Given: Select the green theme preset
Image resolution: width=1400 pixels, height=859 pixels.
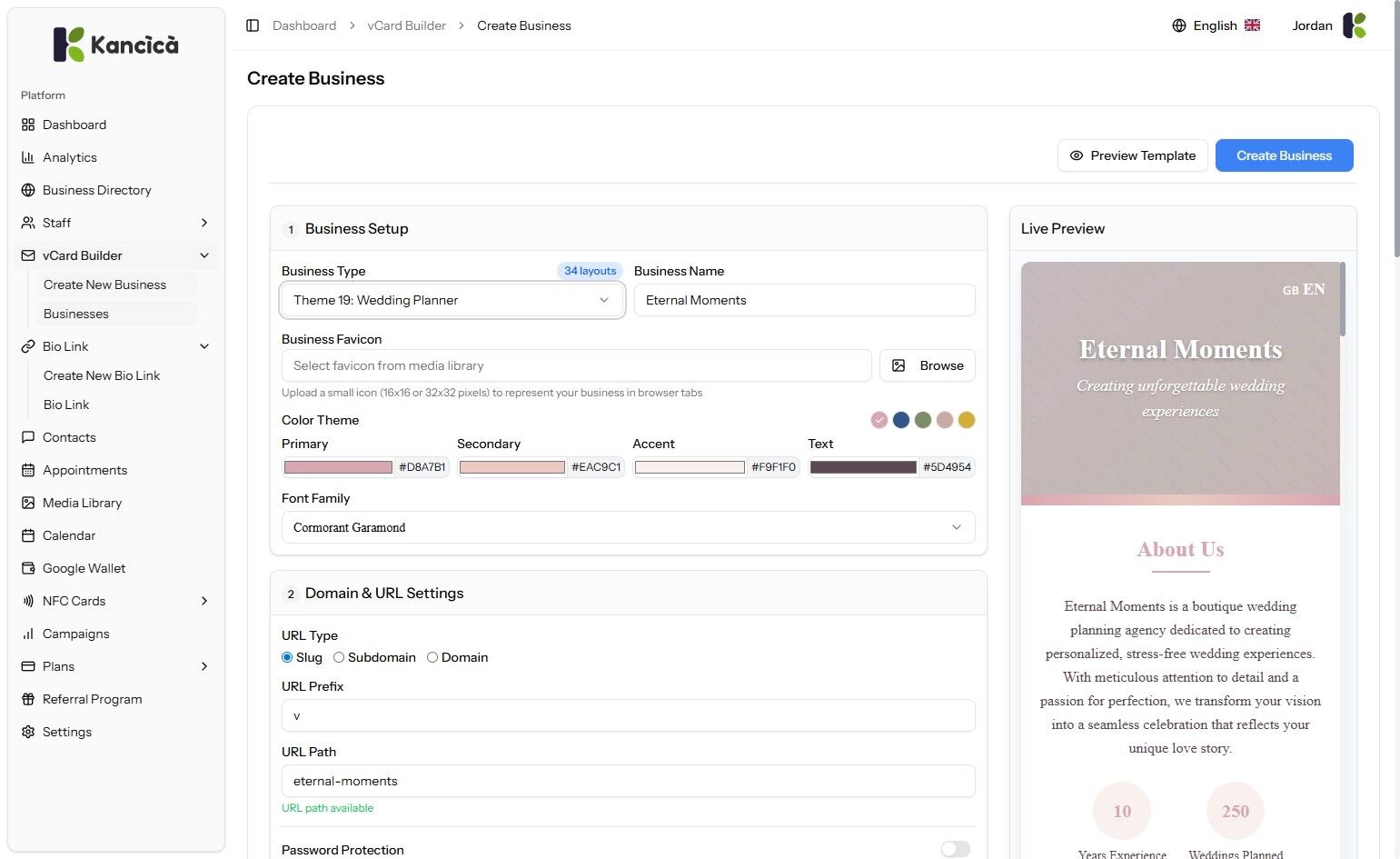Looking at the screenshot, I should pyautogui.click(x=923, y=420).
